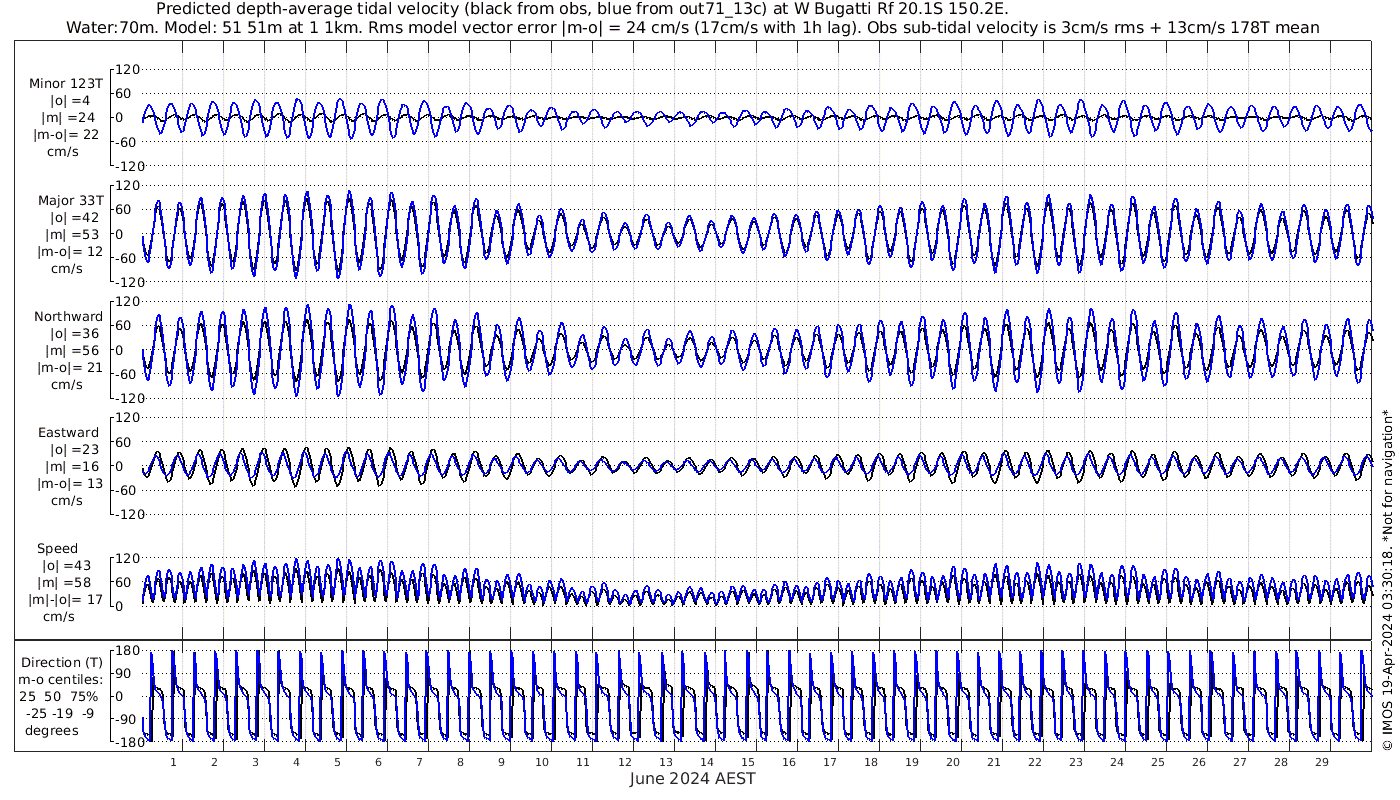Click day '29' on the date axis
This screenshot has width=1400, height=800.
pyautogui.click(x=1321, y=762)
